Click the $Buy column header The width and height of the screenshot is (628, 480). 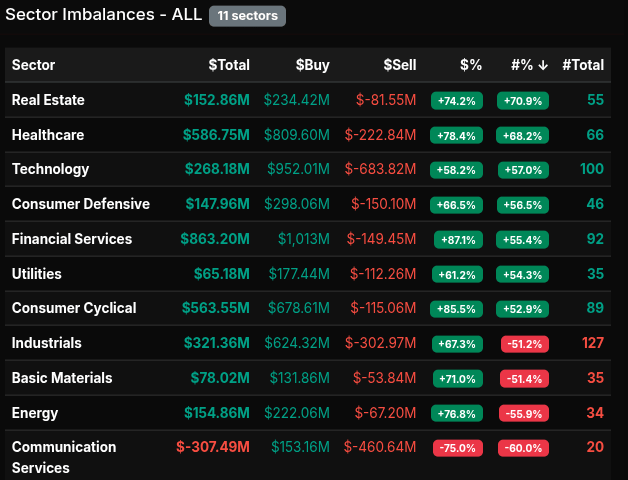click(312, 65)
